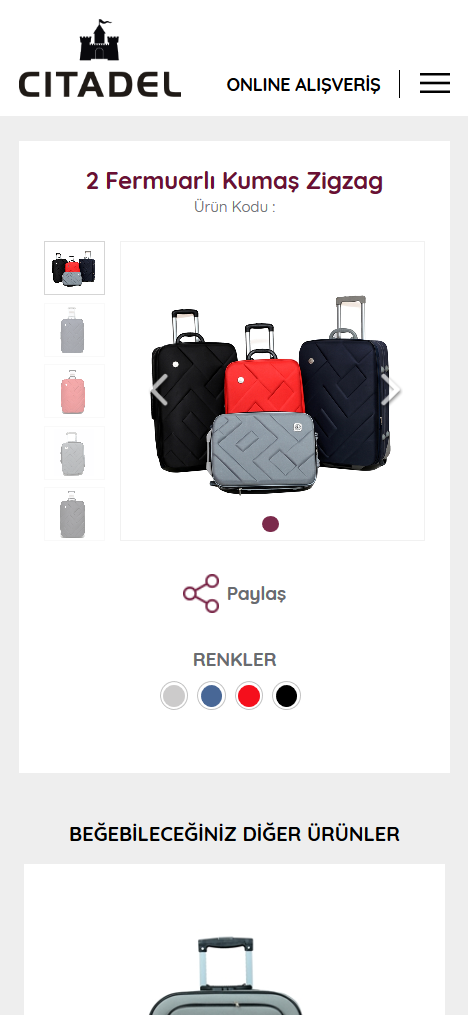Viewport: 468px width, 1015px height.
Task: Open the ONLINE ALIŞVERİŞ link
Action: [x=304, y=85]
